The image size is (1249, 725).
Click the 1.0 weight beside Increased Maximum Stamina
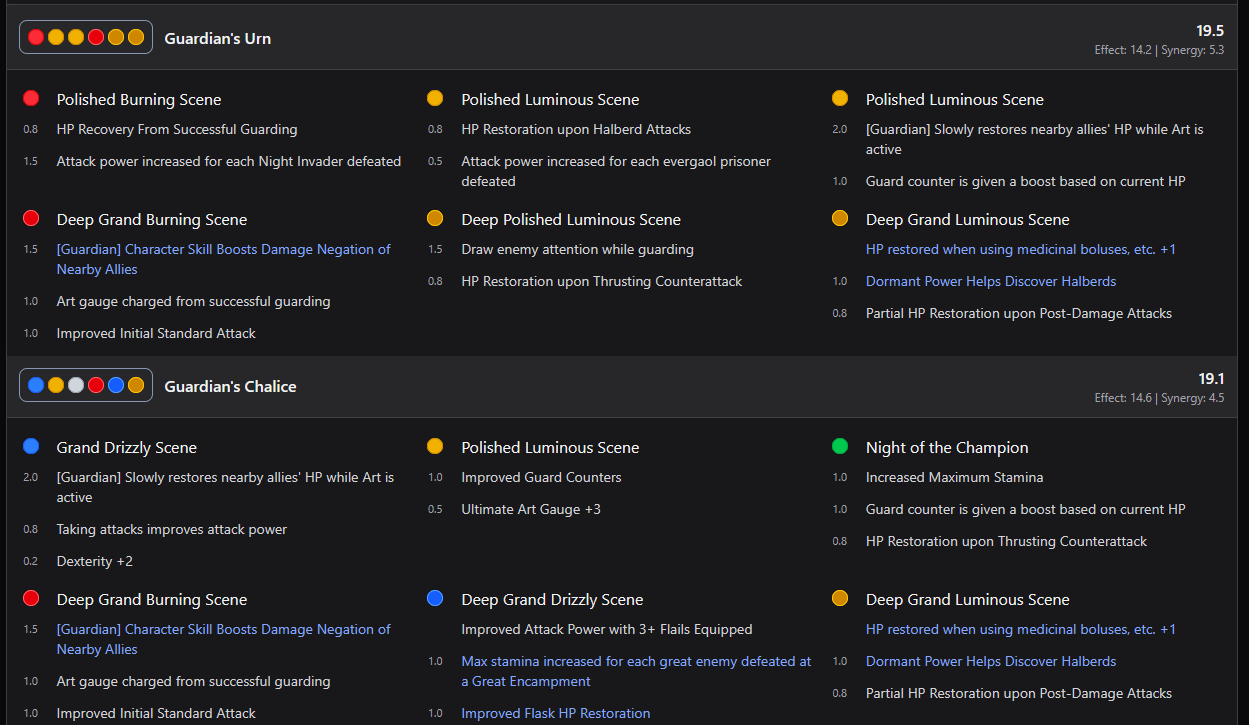tap(840, 477)
